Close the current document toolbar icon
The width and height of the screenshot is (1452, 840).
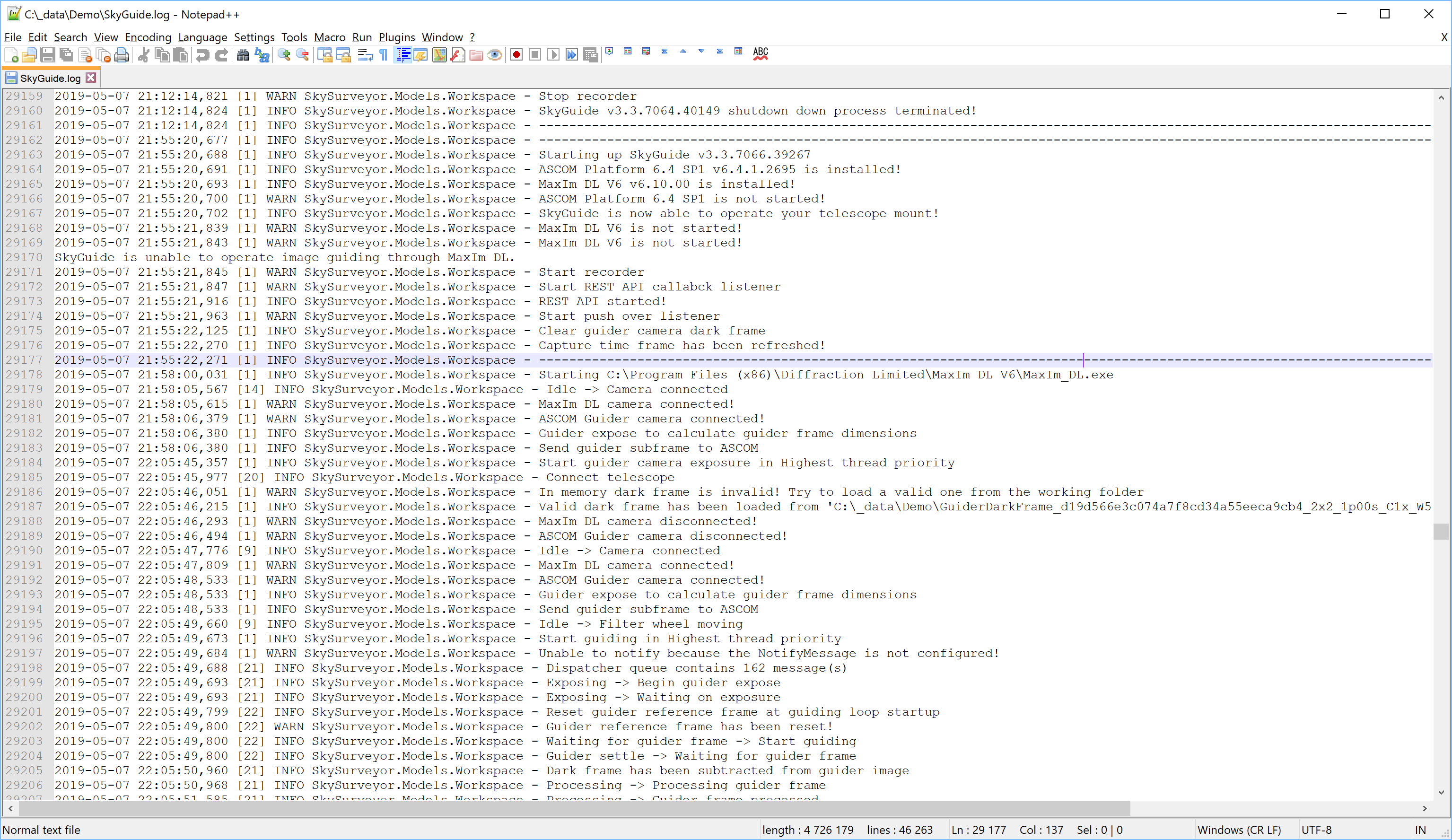[x=85, y=55]
